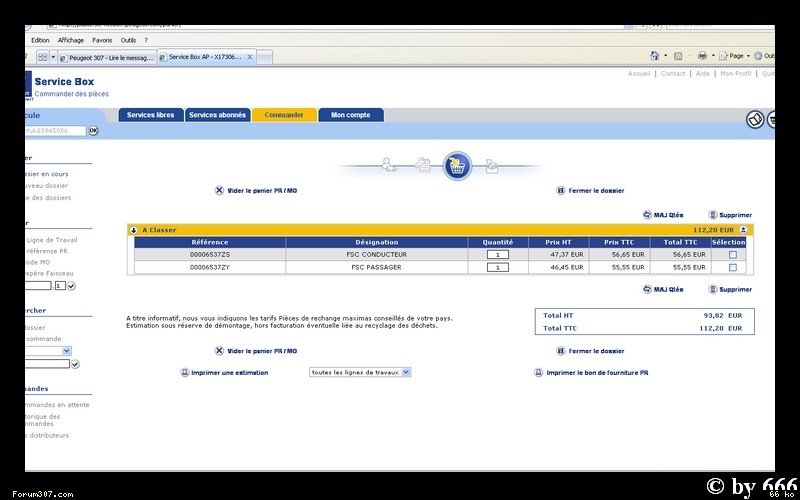This screenshot has width=800, height=500.
Task: Open the Mon compte tab
Action: point(351,115)
